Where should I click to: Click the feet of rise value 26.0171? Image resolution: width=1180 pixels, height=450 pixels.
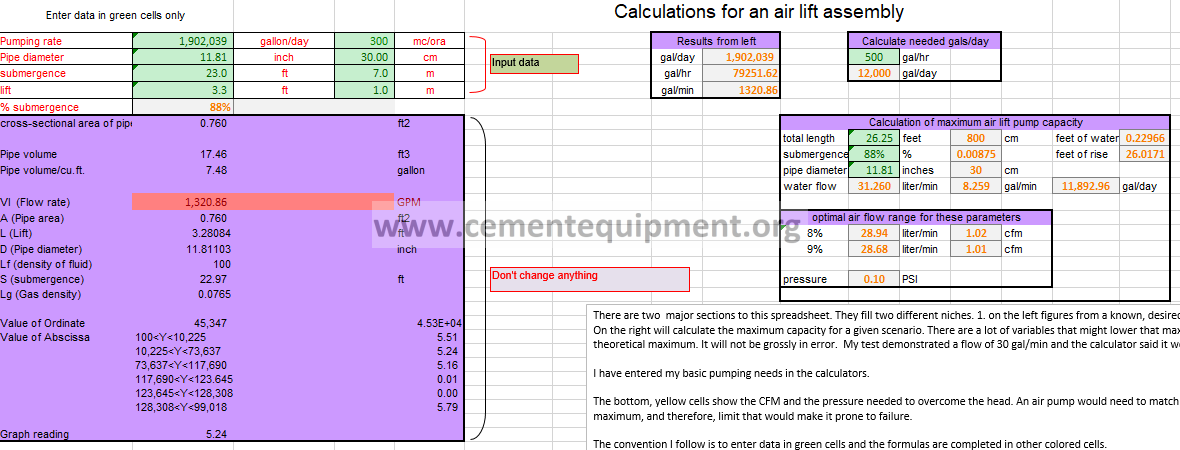[x=1146, y=154]
